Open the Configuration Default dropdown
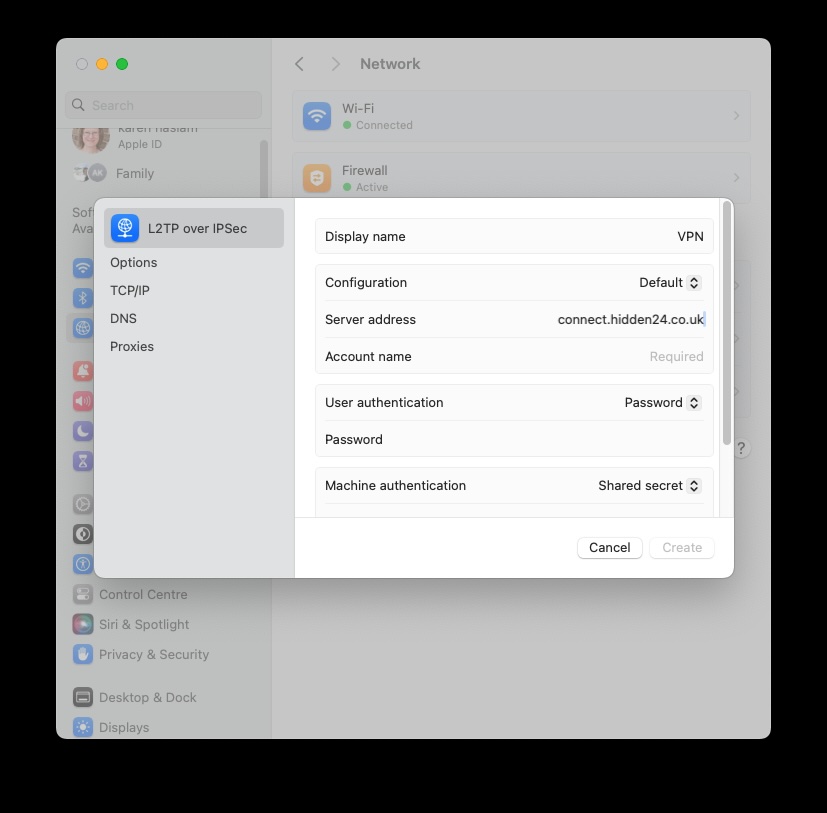 pos(670,282)
